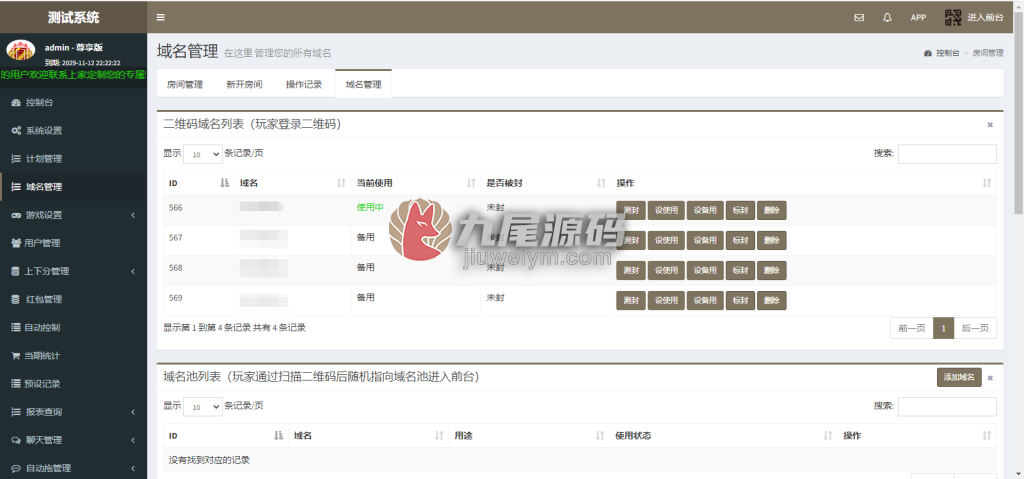The height and width of the screenshot is (479, 1024).
Task: Sort the ID column in QR domain table
Action: [225, 184]
